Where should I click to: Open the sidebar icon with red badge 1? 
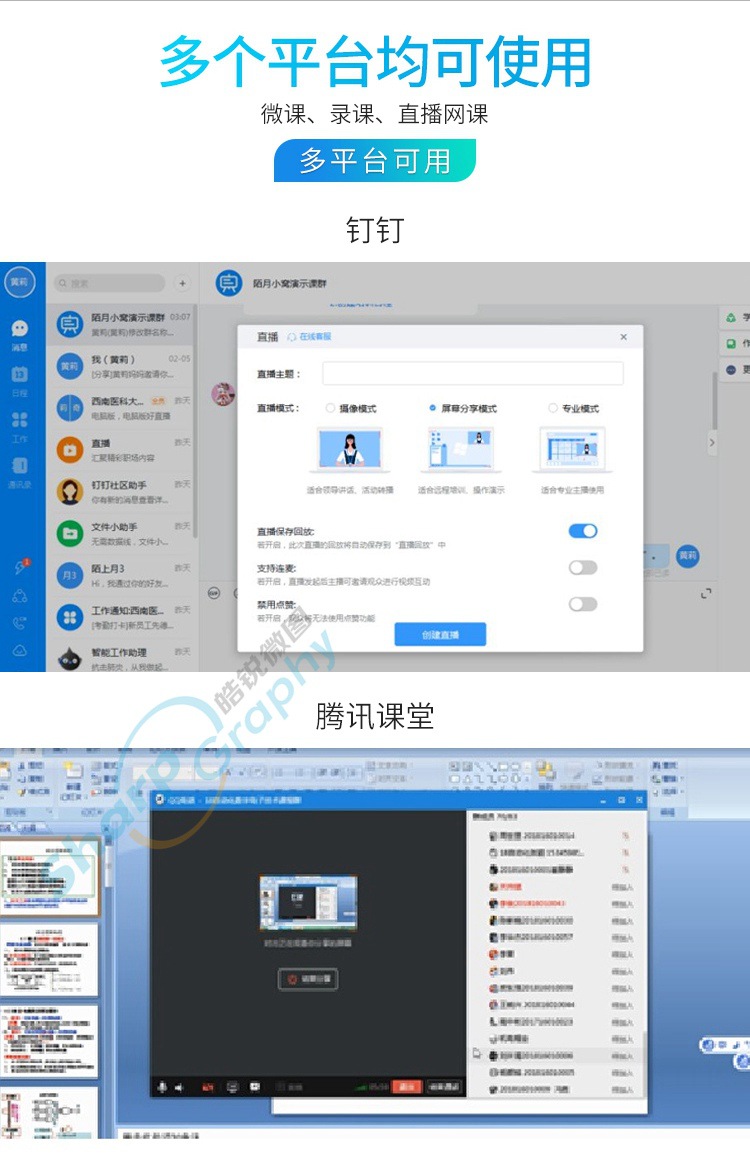(21, 566)
